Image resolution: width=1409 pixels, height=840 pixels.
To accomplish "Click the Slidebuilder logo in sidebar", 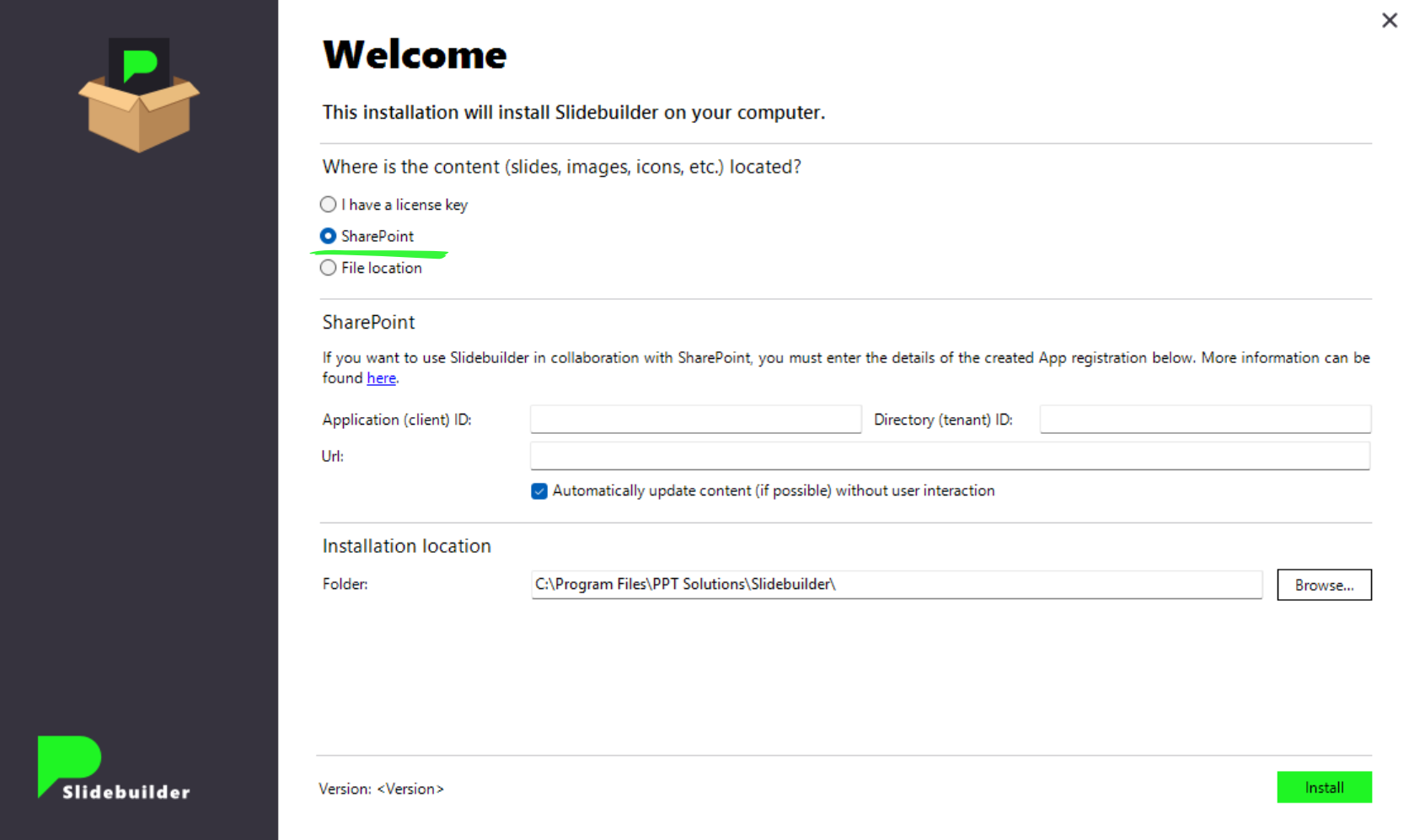I will 114,768.
